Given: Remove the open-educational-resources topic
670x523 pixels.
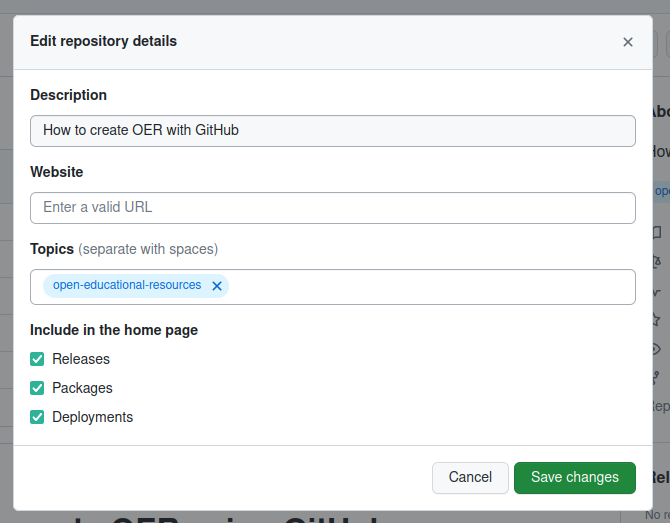Looking at the screenshot, I should click(217, 286).
